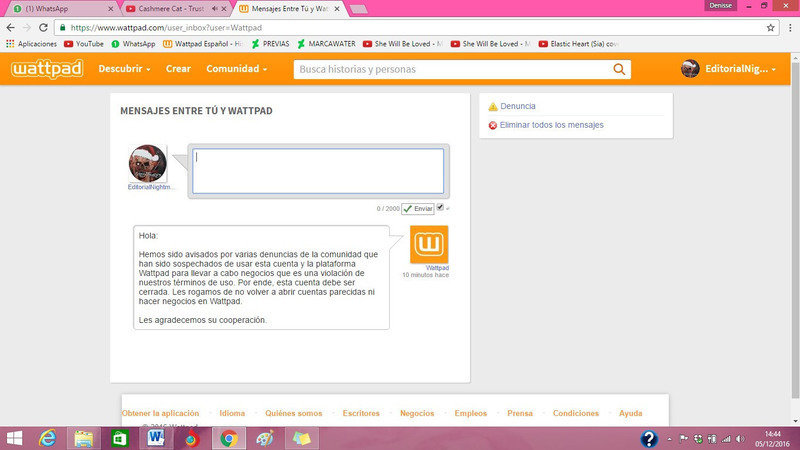Open the Chrome menu icon
The height and width of the screenshot is (450, 800).
tap(788, 27)
